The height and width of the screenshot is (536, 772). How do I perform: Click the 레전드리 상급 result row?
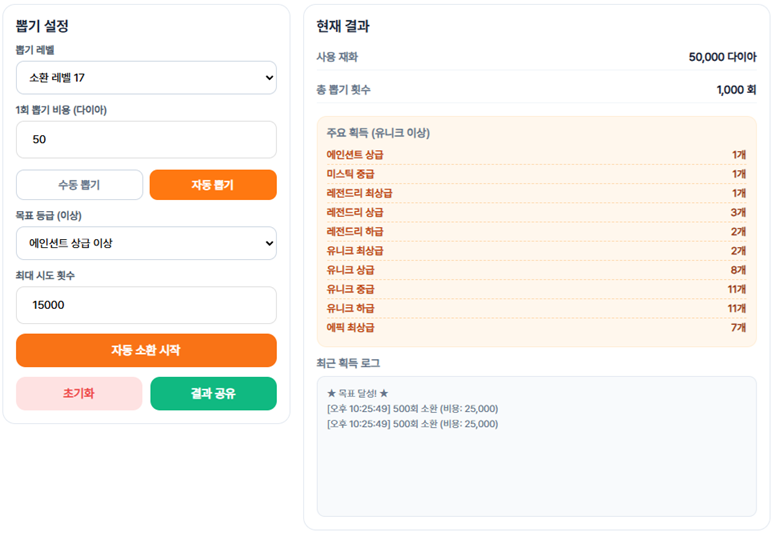tap(536, 212)
